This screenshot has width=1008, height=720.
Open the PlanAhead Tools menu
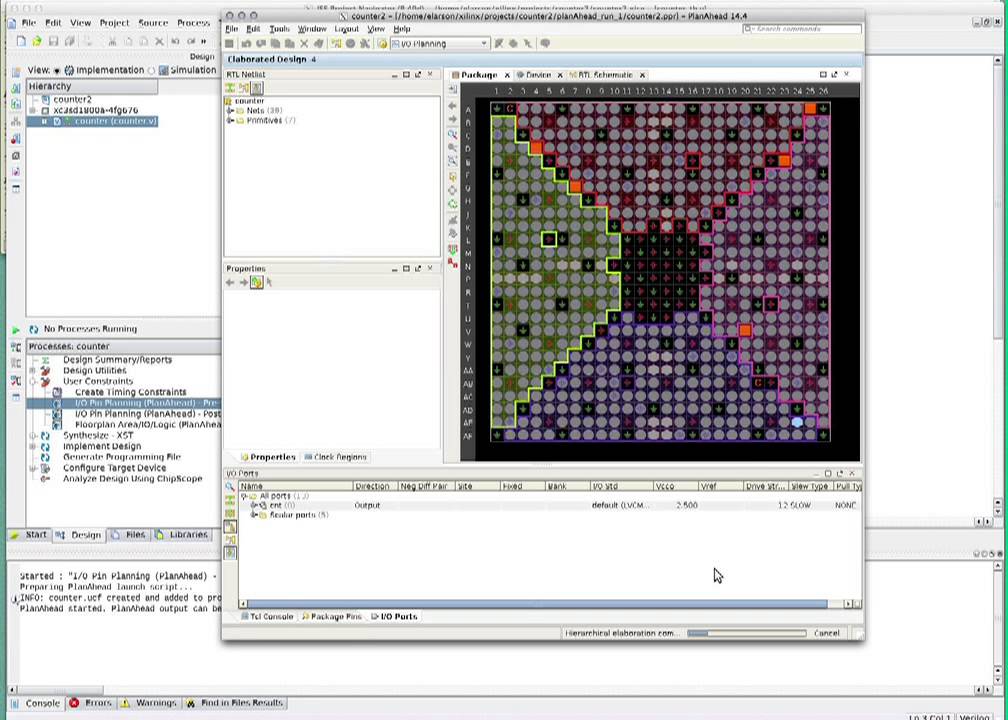tap(279, 29)
